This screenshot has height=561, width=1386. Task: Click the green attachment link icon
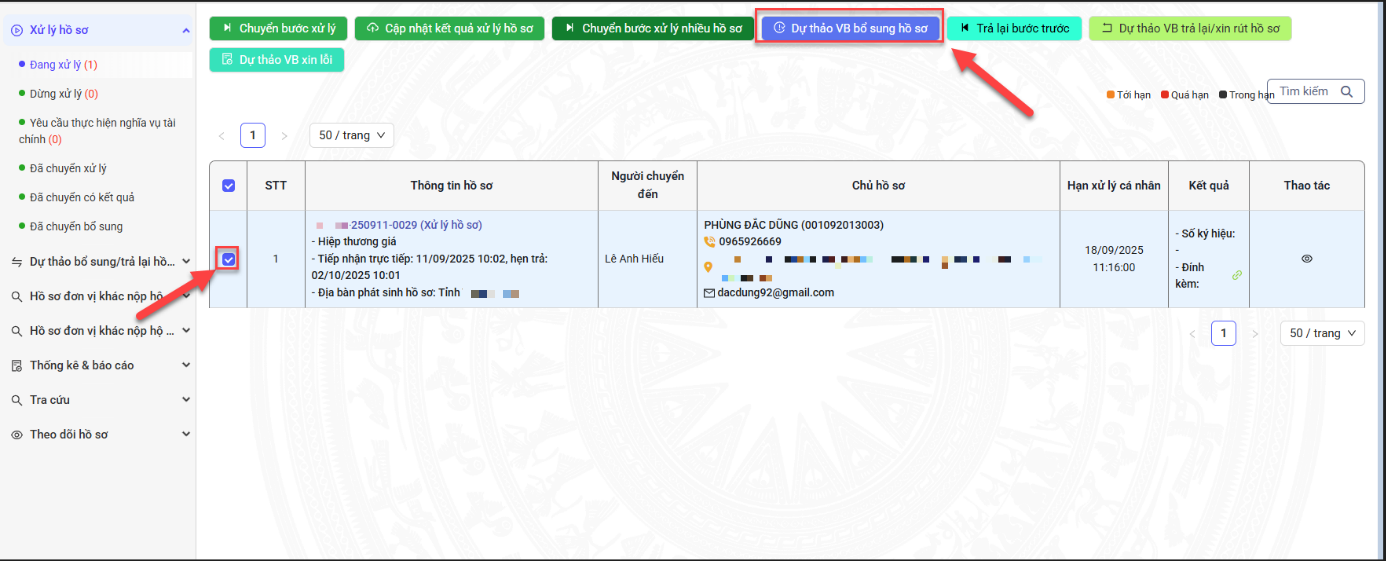1237,275
